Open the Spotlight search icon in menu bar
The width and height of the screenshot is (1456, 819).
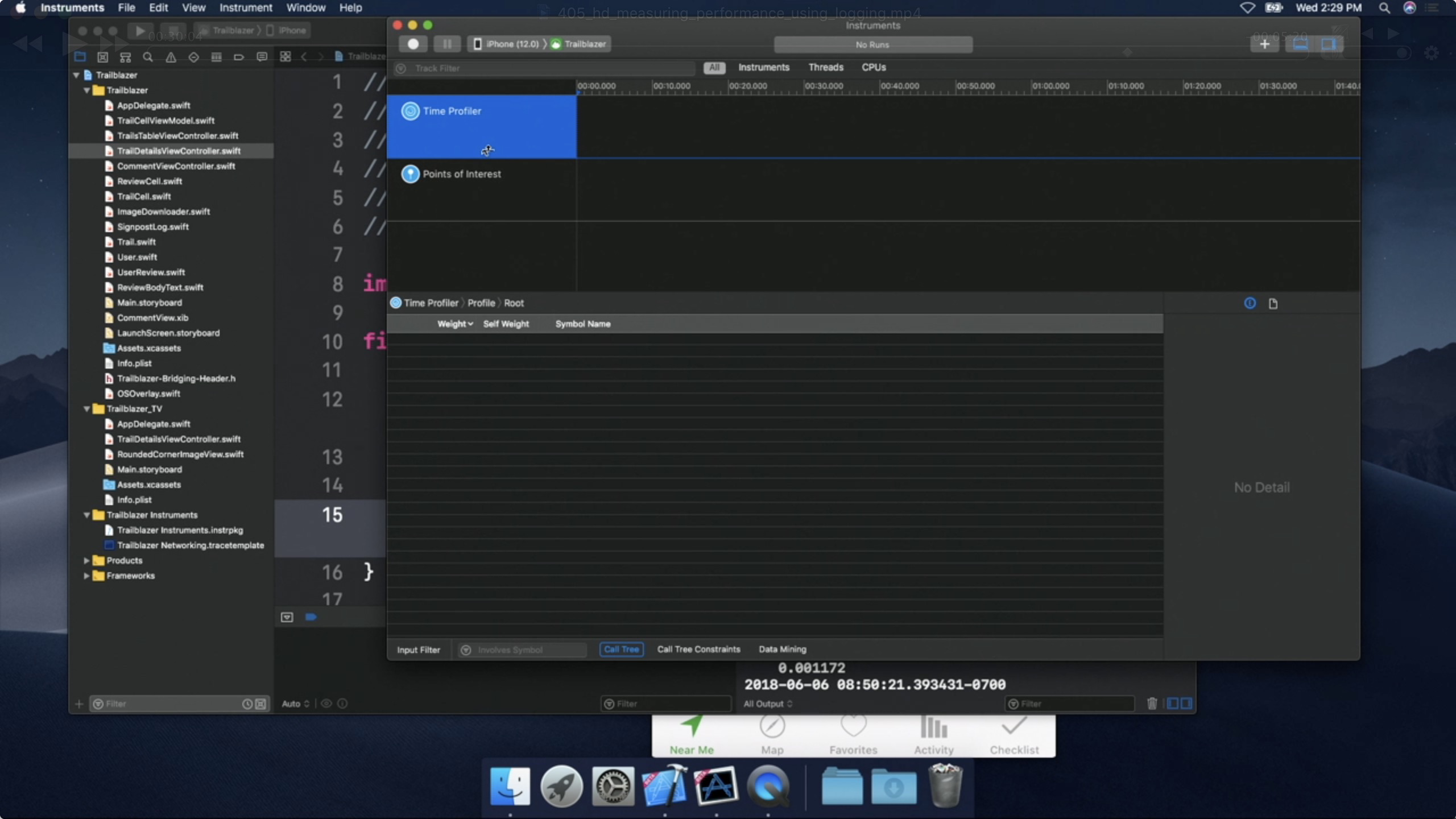pos(1384,8)
